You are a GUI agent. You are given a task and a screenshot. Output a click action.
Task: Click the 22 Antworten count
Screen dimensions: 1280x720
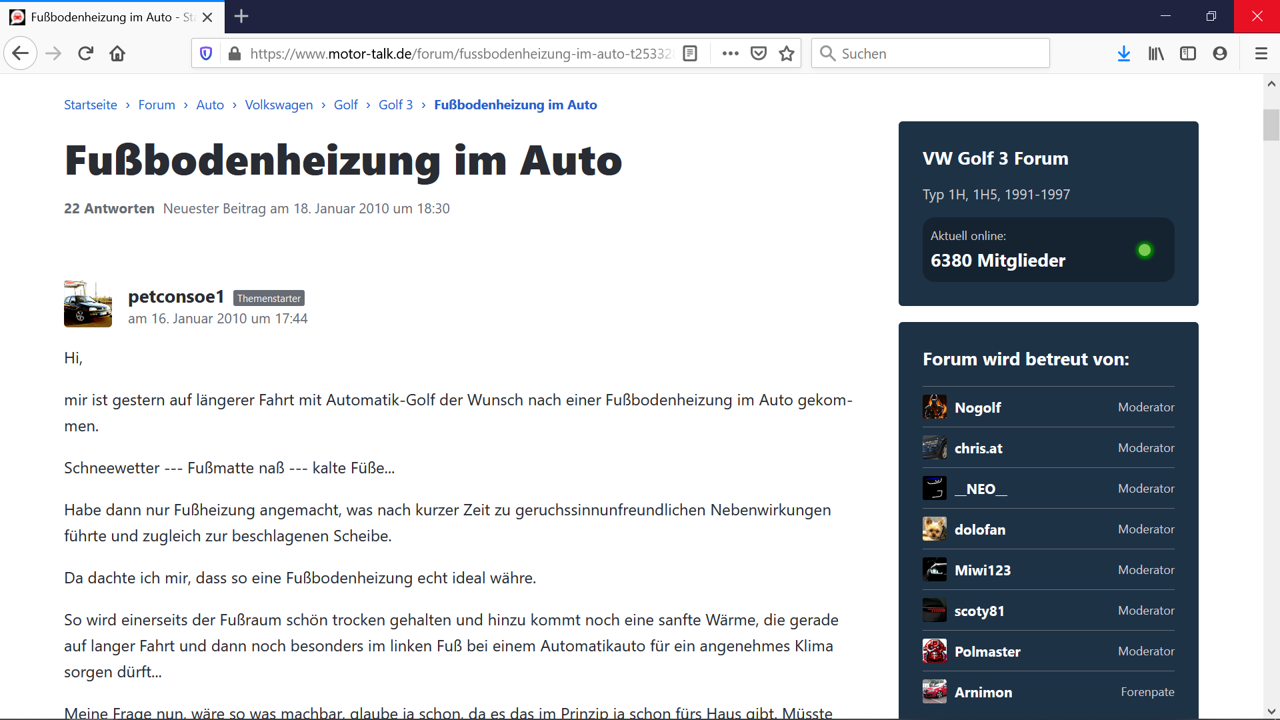click(x=109, y=208)
